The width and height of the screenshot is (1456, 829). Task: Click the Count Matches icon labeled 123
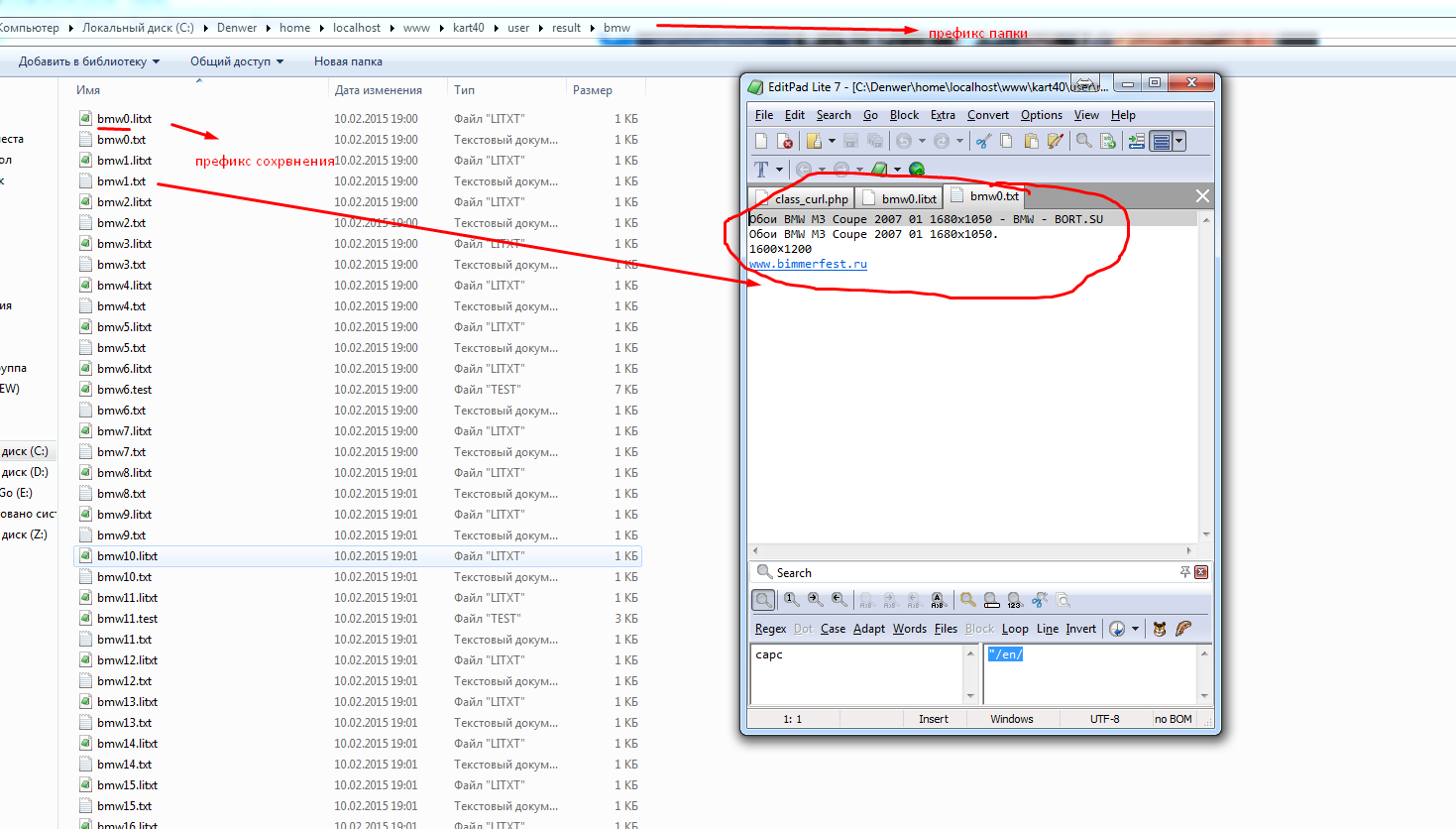1014,599
